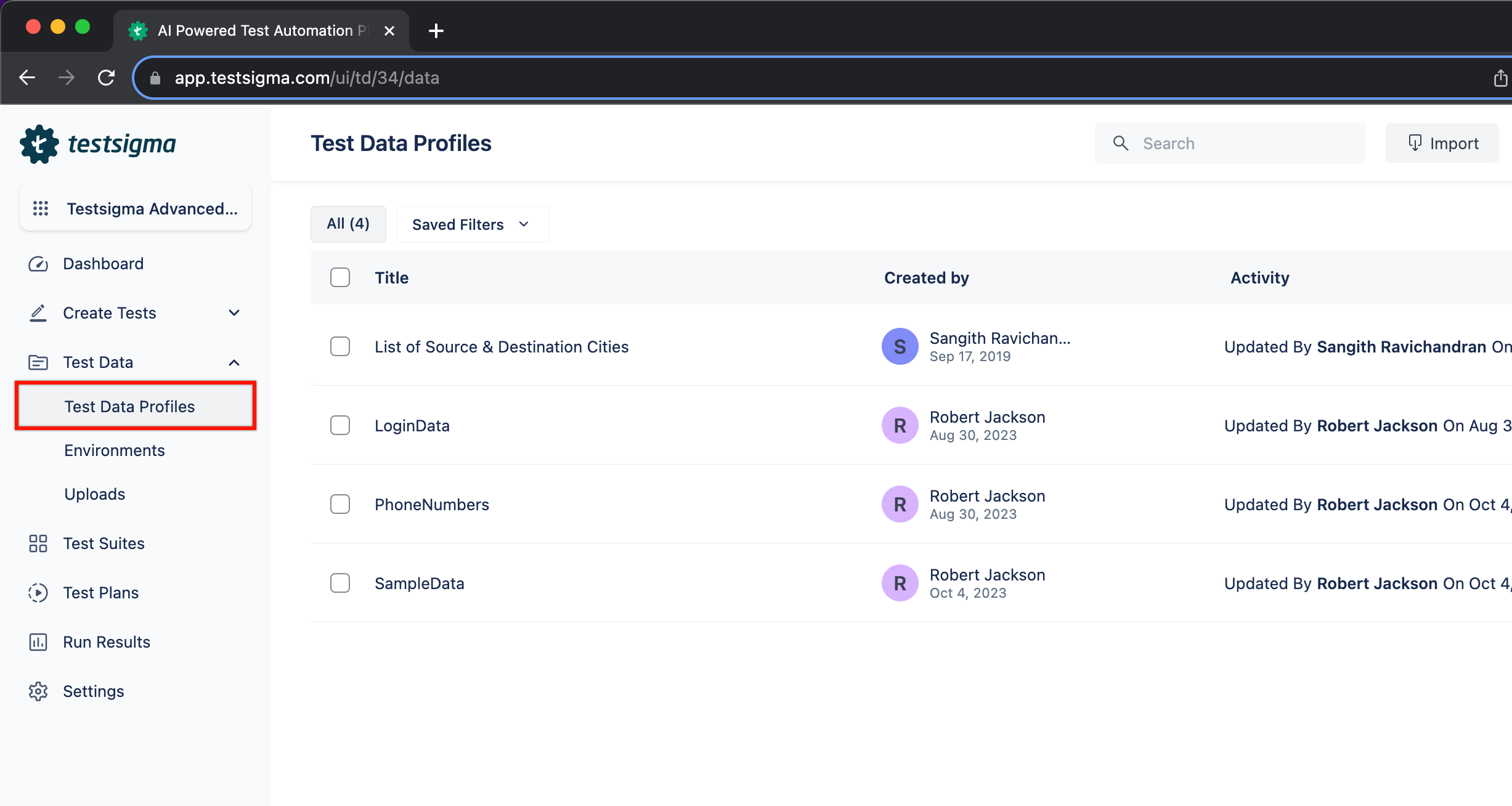This screenshot has width=1512, height=806.
Task: Click the Test Data folder icon
Action: click(x=38, y=362)
